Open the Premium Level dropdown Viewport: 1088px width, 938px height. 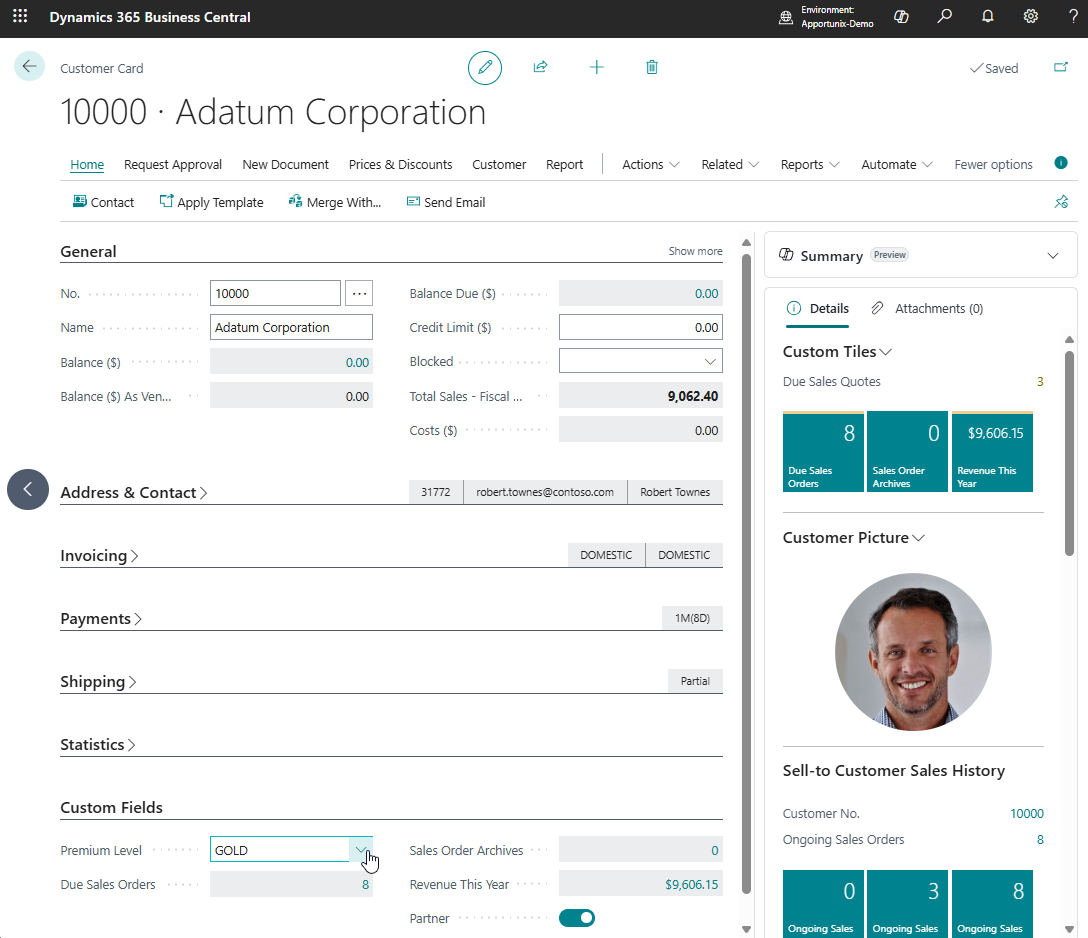point(361,850)
